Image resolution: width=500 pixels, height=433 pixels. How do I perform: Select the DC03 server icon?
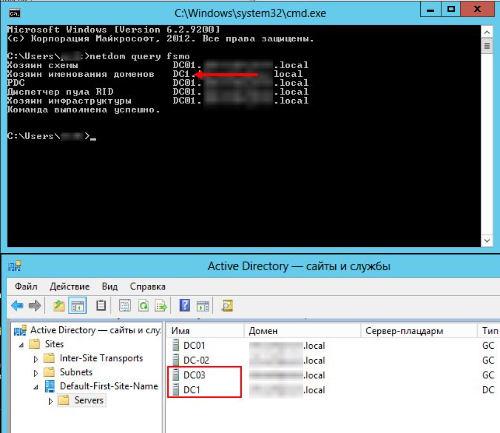coord(176,375)
